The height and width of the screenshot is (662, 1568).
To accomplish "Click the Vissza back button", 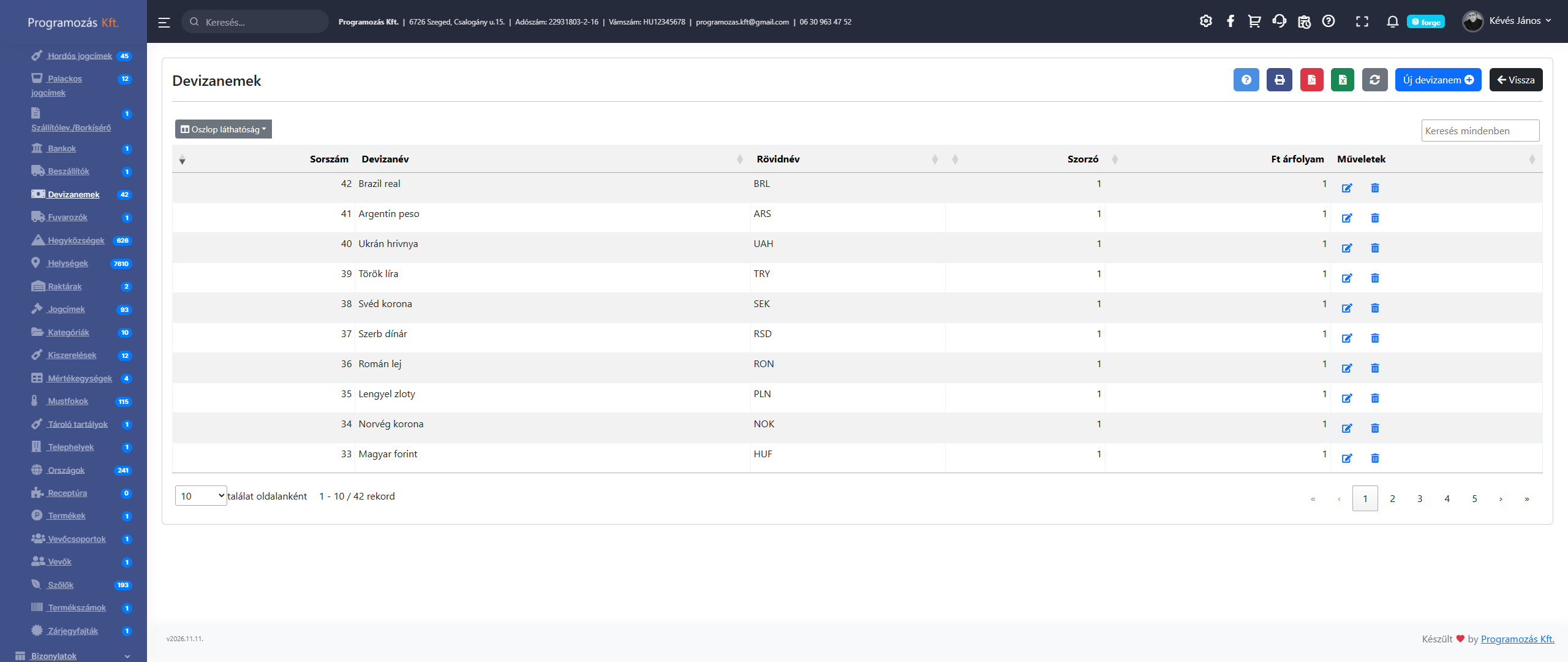I will tap(1515, 80).
